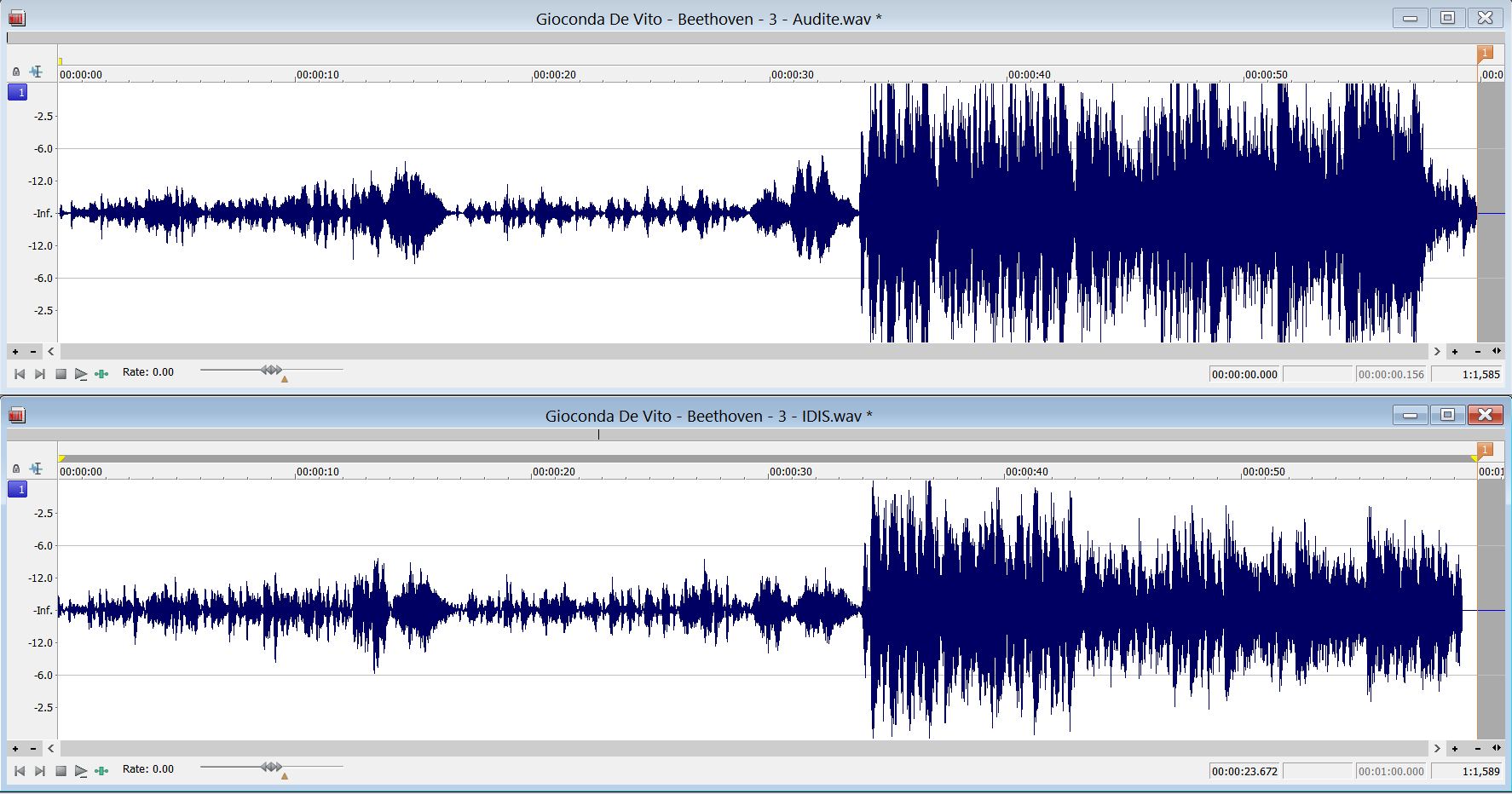Screen dimensions: 1512x794
Task: Stop playback in IDIS.wav window
Action: tap(61, 771)
